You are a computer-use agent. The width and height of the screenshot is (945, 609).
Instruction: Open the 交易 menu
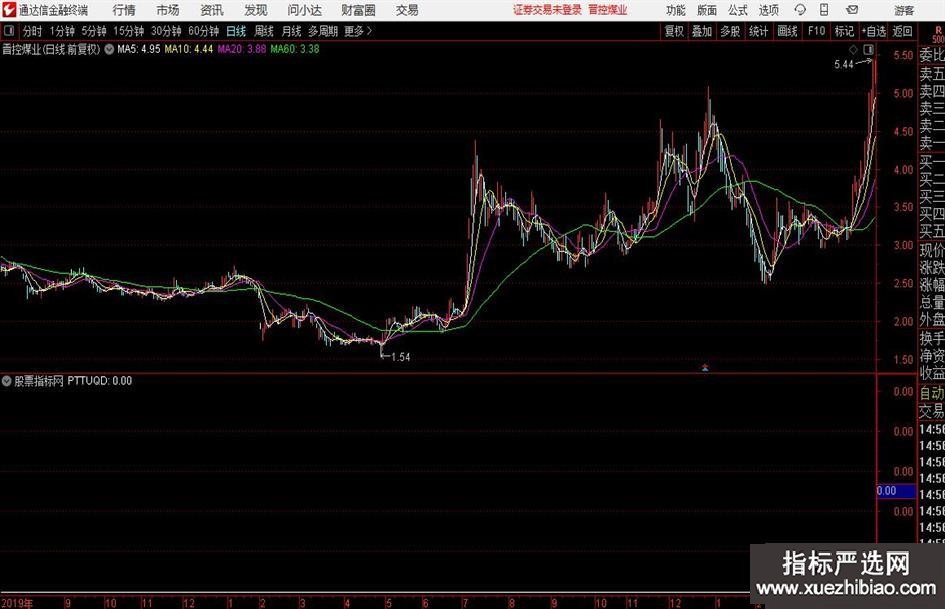(x=407, y=10)
